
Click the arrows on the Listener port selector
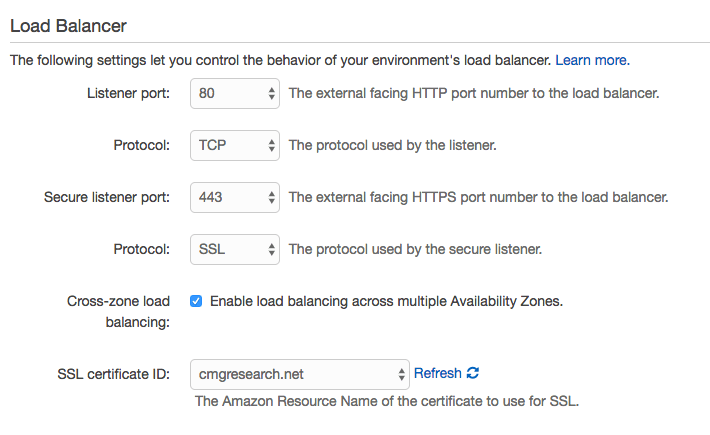point(272,93)
